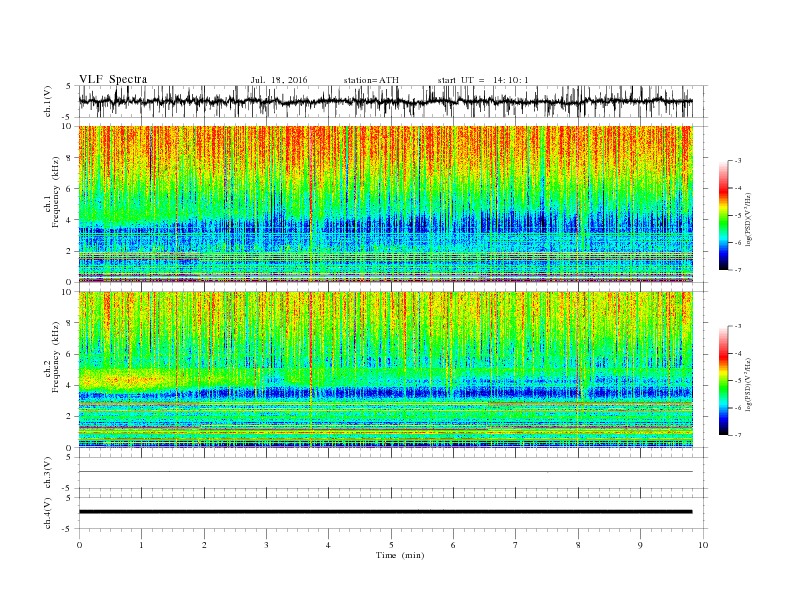
Task: Click the 'start UT = 14:10:1' header text
Action: (x=483, y=80)
